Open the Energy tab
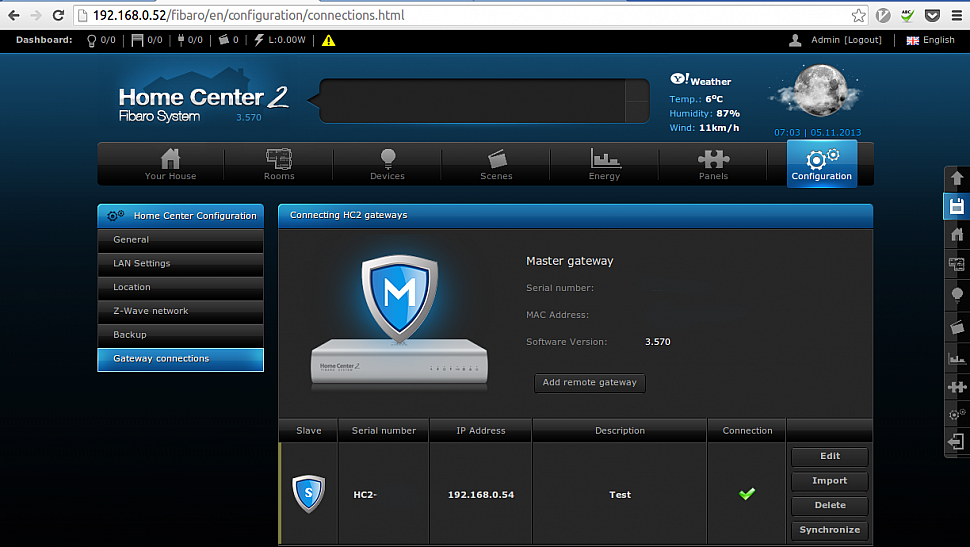Image resolution: width=970 pixels, height=547 pixels. (604, 164)
